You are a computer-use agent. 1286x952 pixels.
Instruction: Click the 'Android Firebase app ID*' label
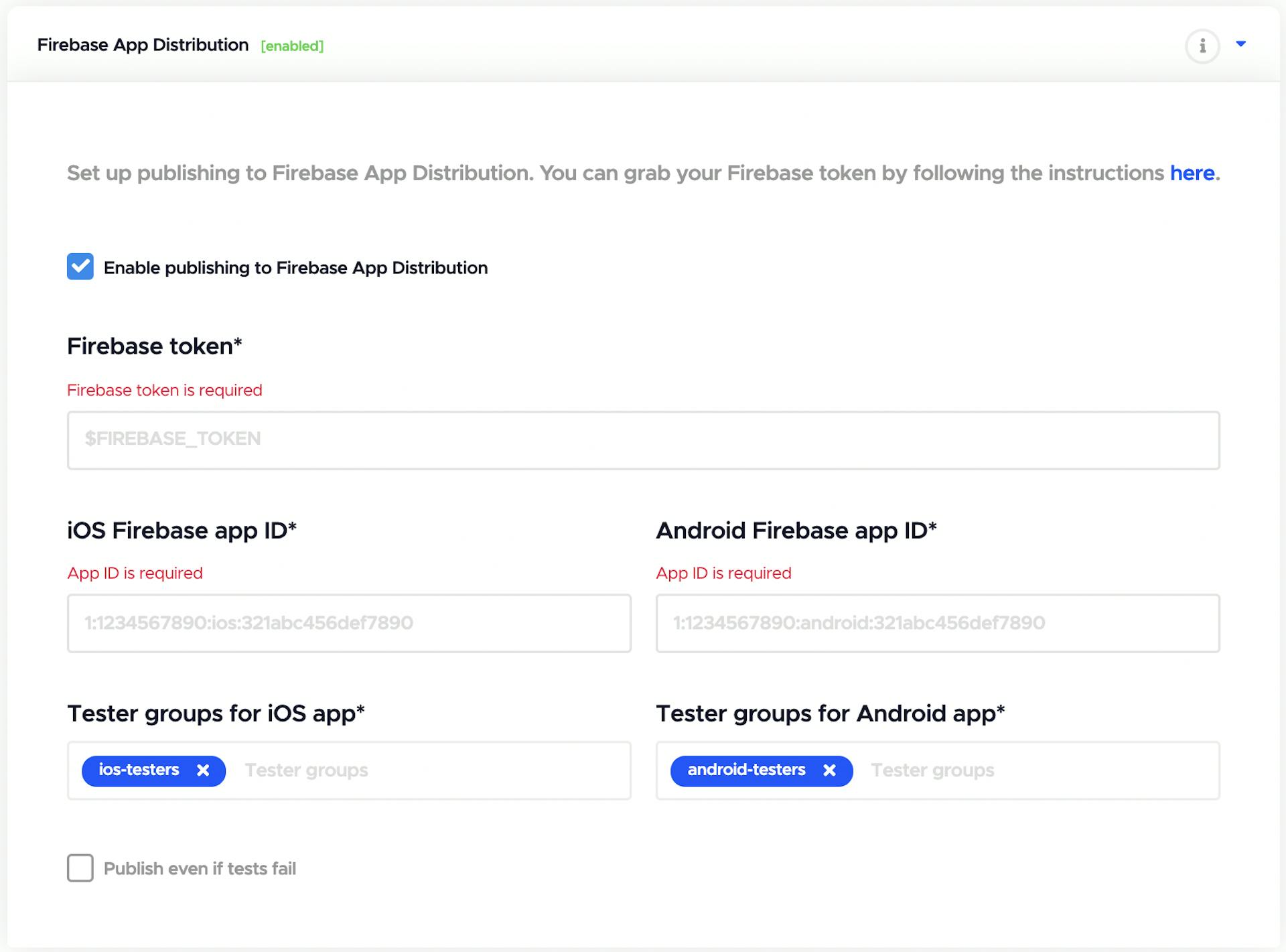click(796, 531)
